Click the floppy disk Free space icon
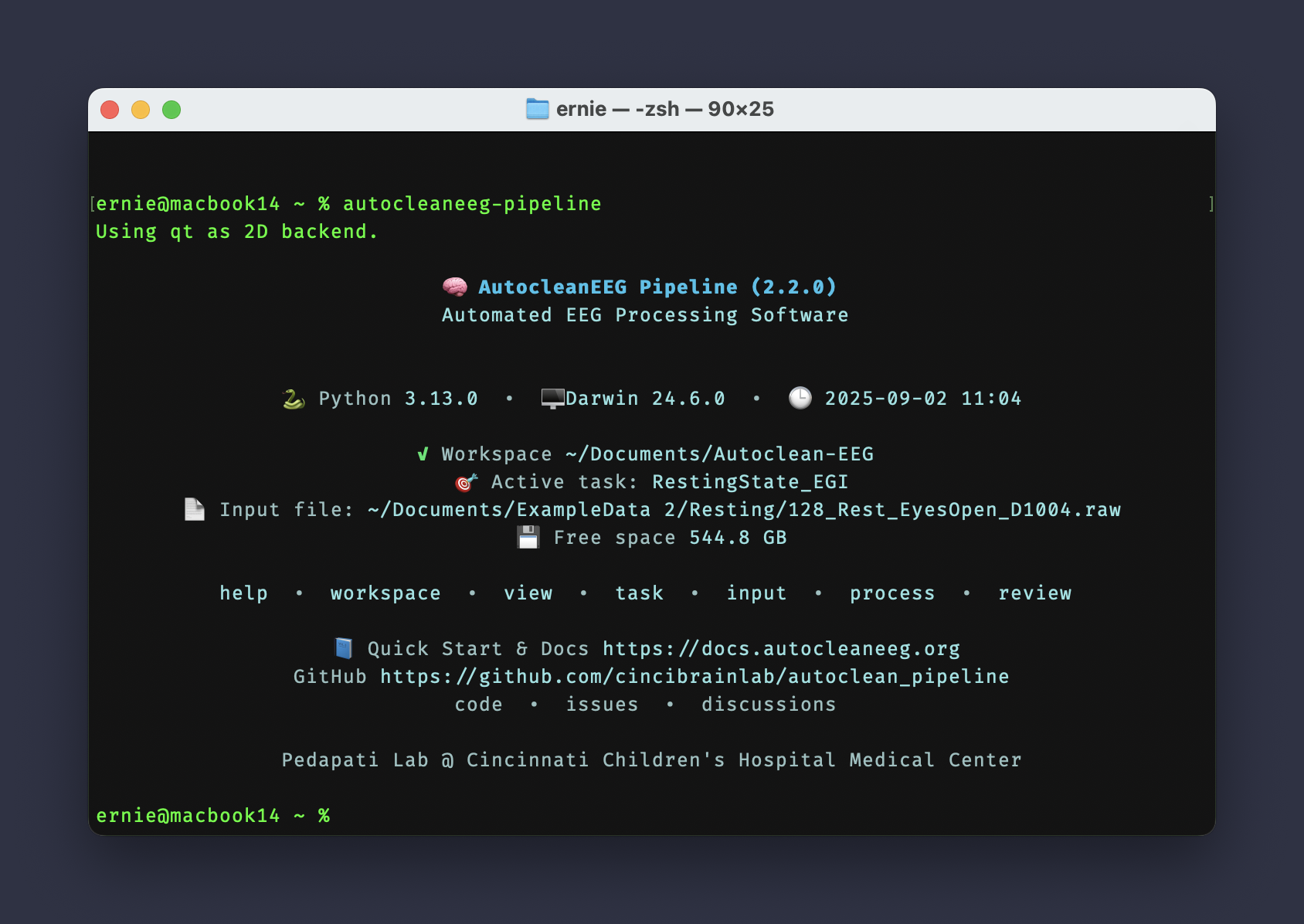Screen dimensions: 1304x924 pos(528,537)
